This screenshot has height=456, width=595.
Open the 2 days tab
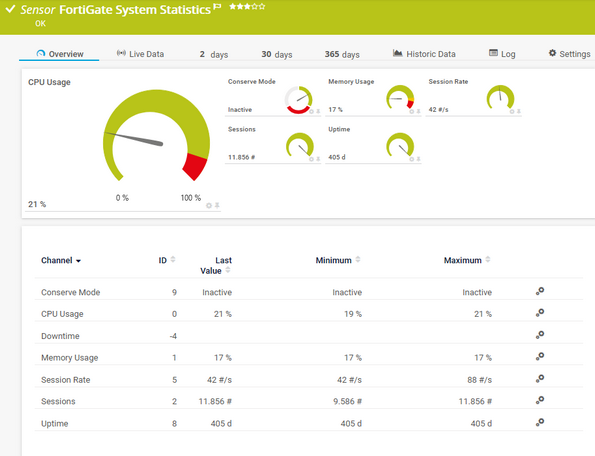coord(214,54)
